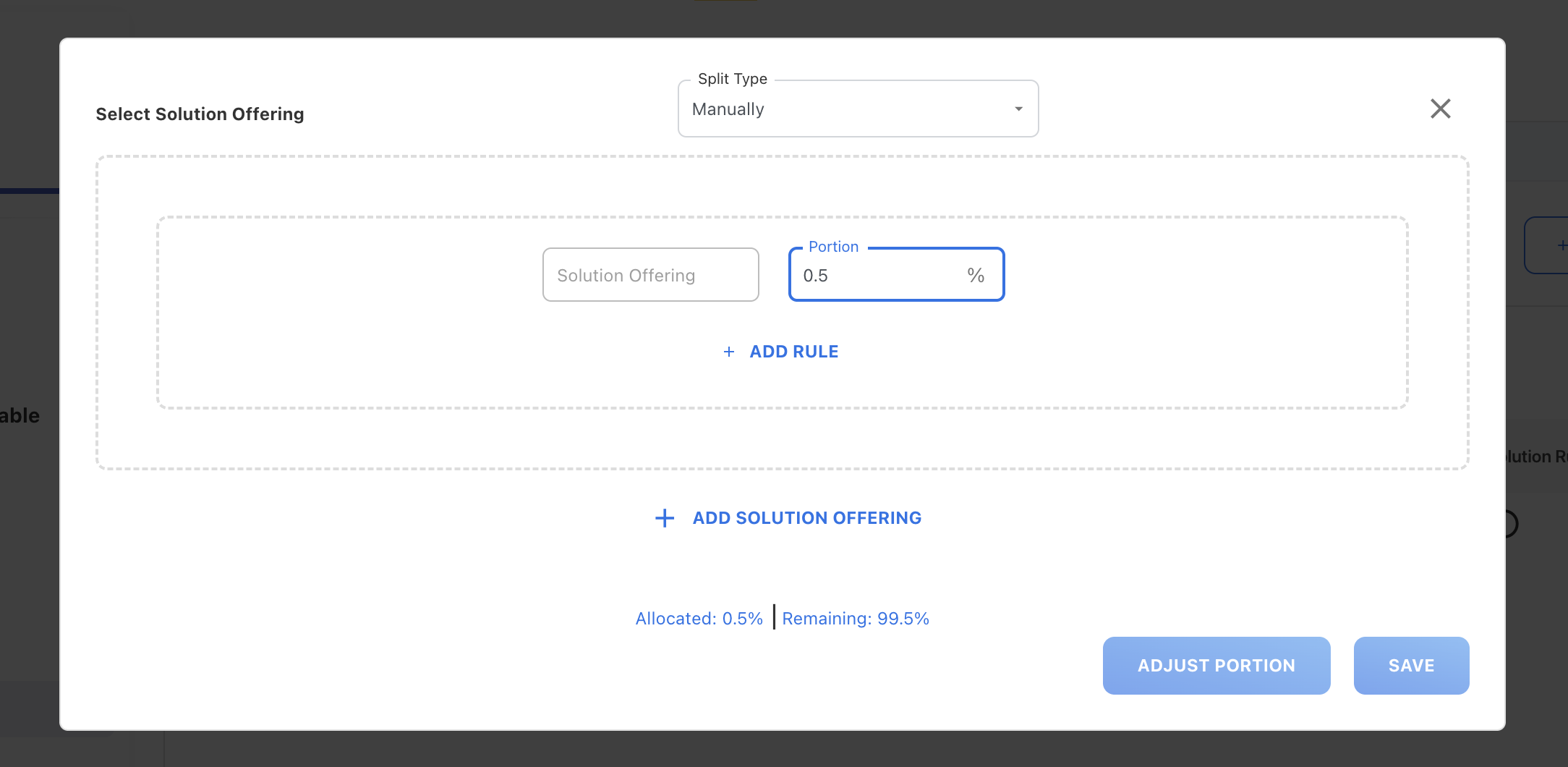Close the Select Solution Offering dialog

click(1440, 109)
